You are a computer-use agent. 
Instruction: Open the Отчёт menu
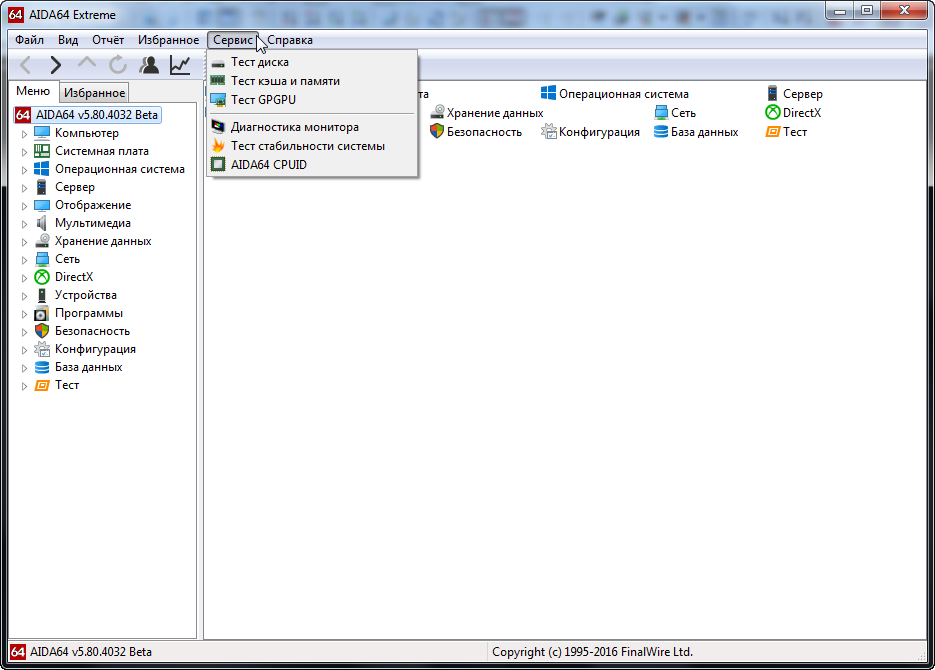[108, 40]
